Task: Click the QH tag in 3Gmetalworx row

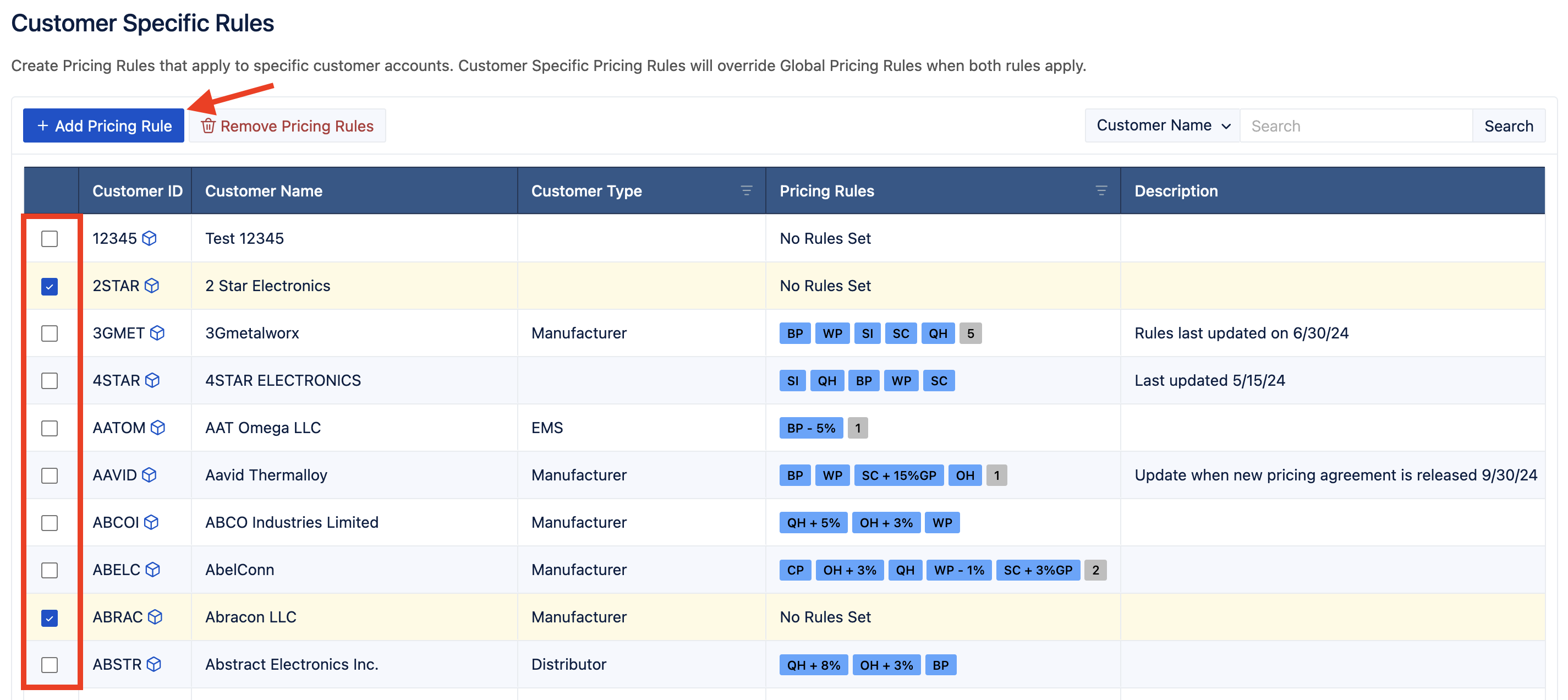Action: click(938, 333)
